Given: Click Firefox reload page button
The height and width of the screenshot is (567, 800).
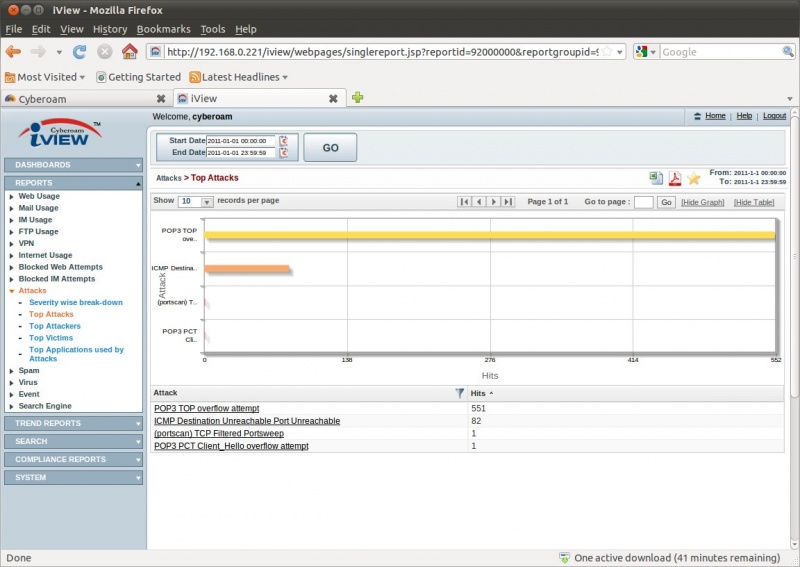Looking at the screenshot, I should click(x=79, y=51).
